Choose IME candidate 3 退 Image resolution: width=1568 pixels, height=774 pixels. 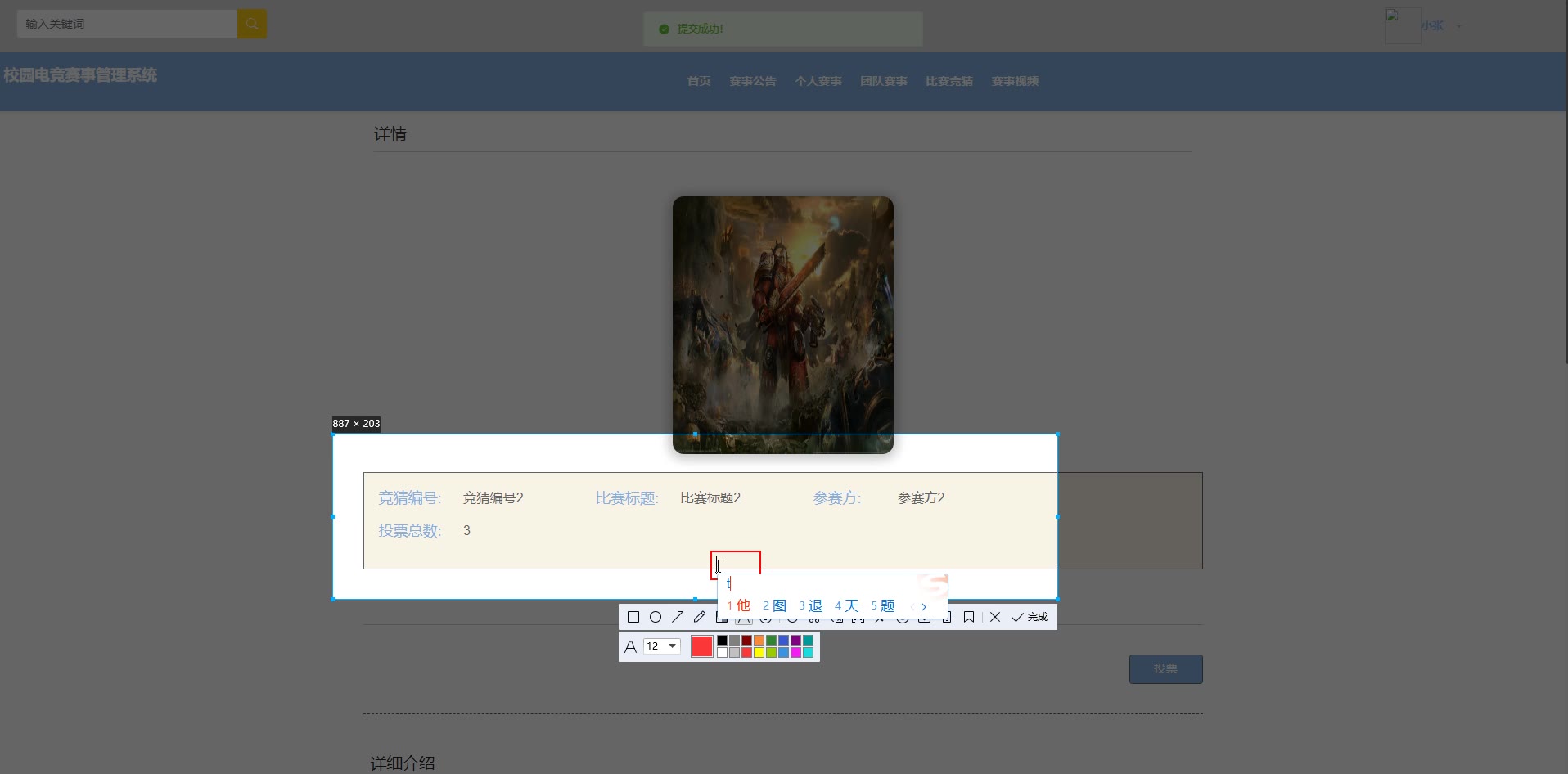[810, 605]
